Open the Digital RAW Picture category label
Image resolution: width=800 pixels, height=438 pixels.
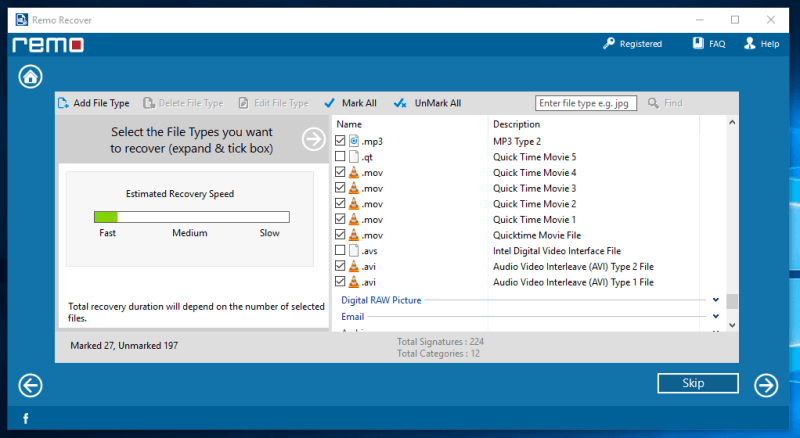381,300
